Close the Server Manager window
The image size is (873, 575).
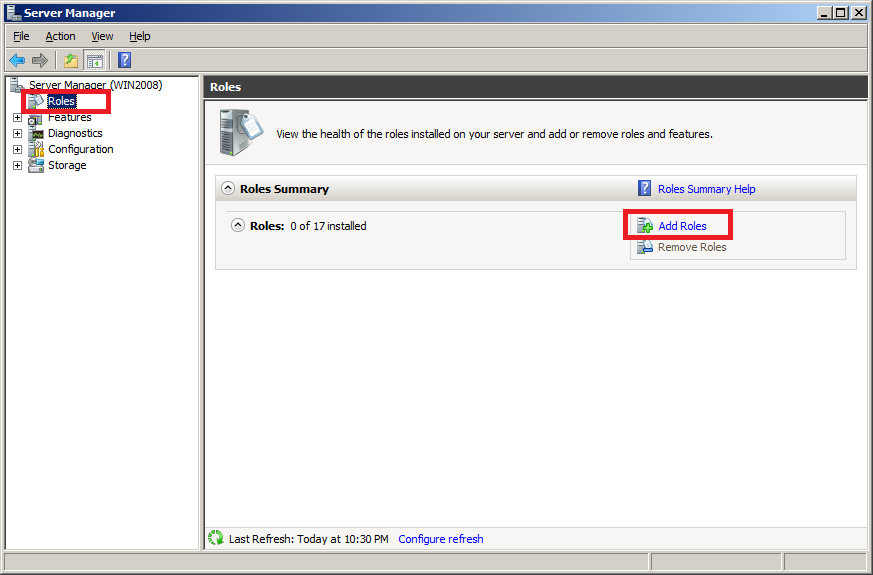click(x=859, y=12)
